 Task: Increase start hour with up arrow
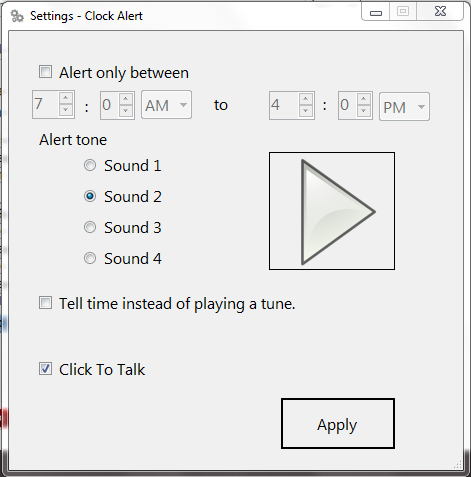(66, 98)
